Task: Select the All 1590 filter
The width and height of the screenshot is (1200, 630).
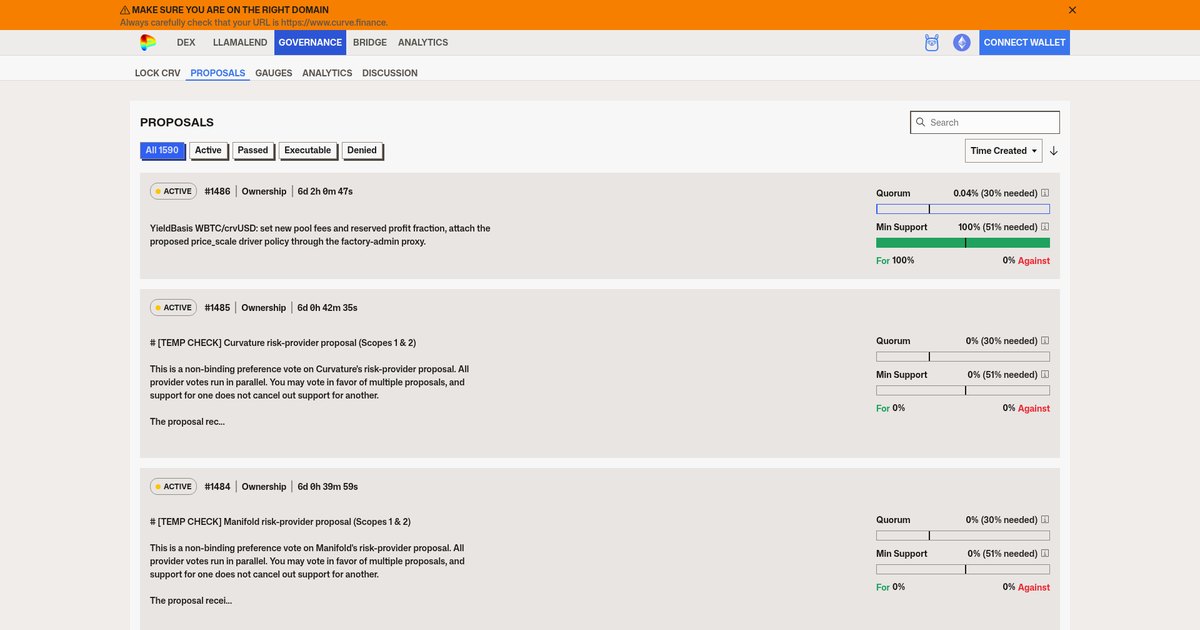Action: (162, 151)
